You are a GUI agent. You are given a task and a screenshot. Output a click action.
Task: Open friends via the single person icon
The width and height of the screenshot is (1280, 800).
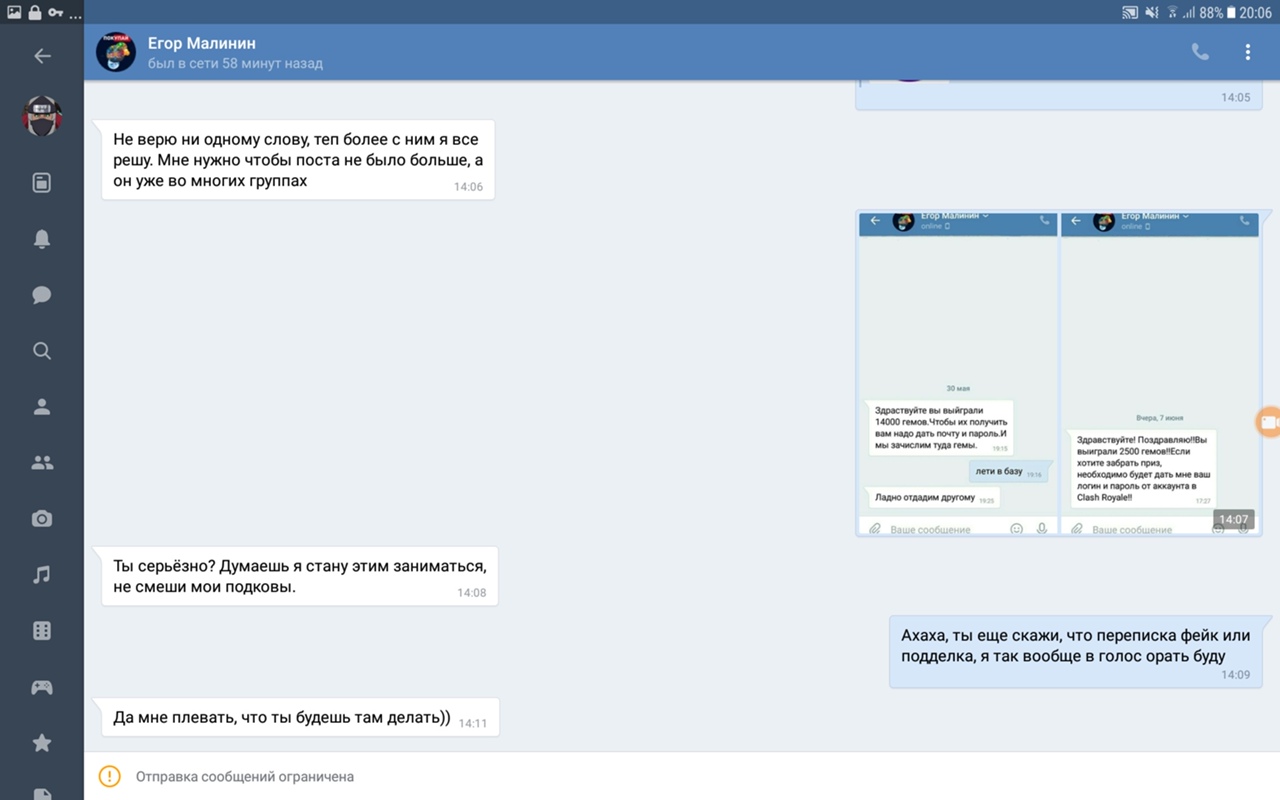click(x=42, y=407)
